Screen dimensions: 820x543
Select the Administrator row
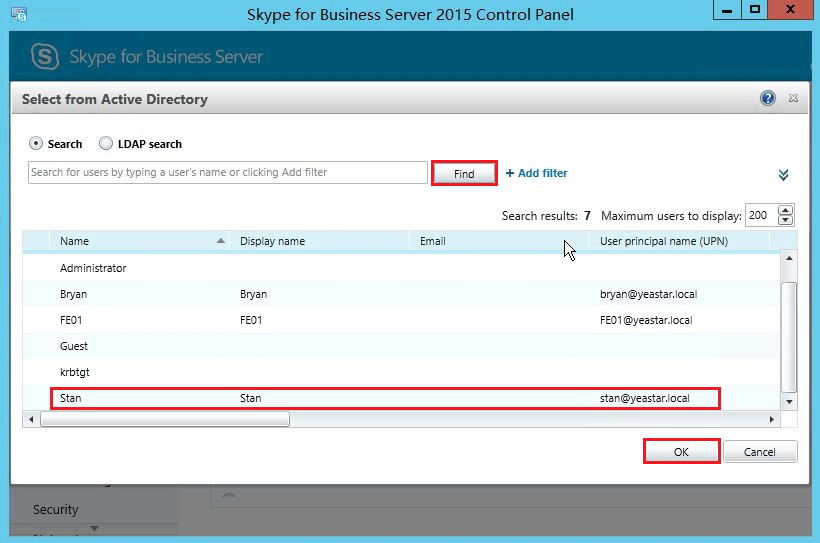tap(402, 268)
